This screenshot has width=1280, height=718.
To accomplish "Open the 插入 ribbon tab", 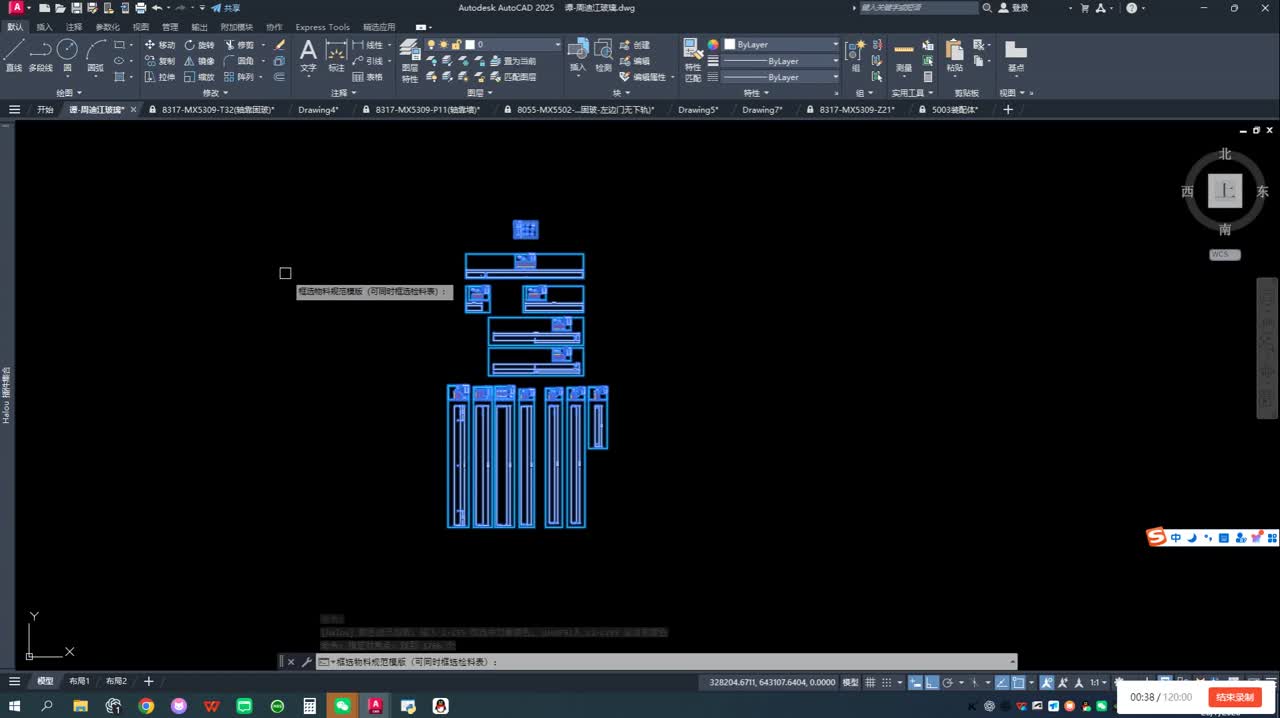I will click(x=44, y=27).
